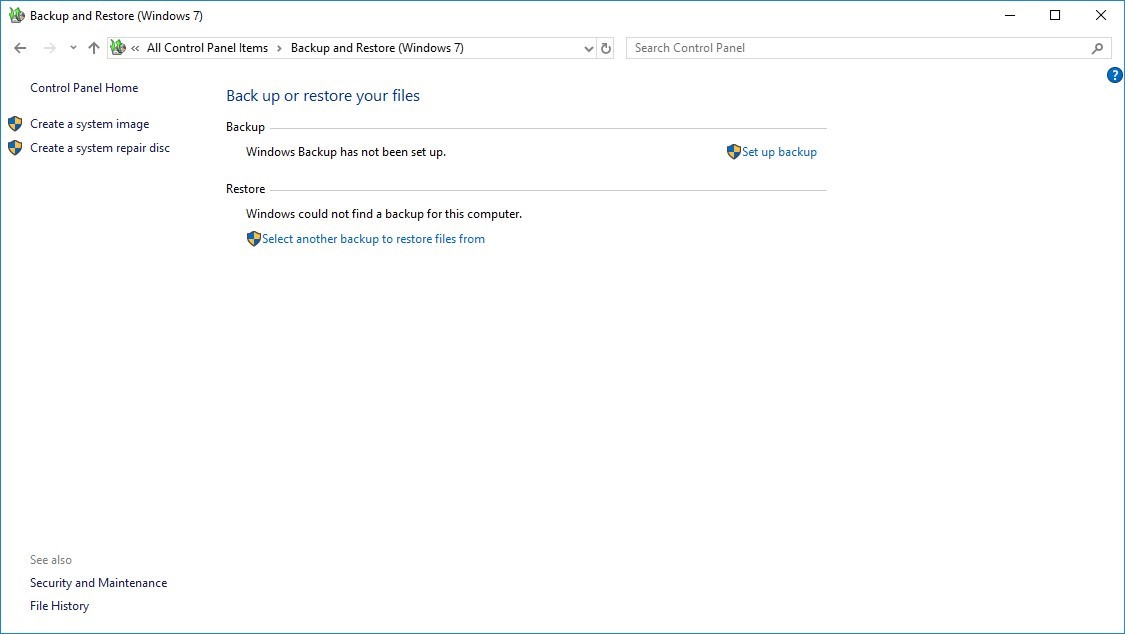The height and width of the screenshot is (634, 1125).
Task: Maximize the Backup and Restore window
Action: (x=1055, y=15)
